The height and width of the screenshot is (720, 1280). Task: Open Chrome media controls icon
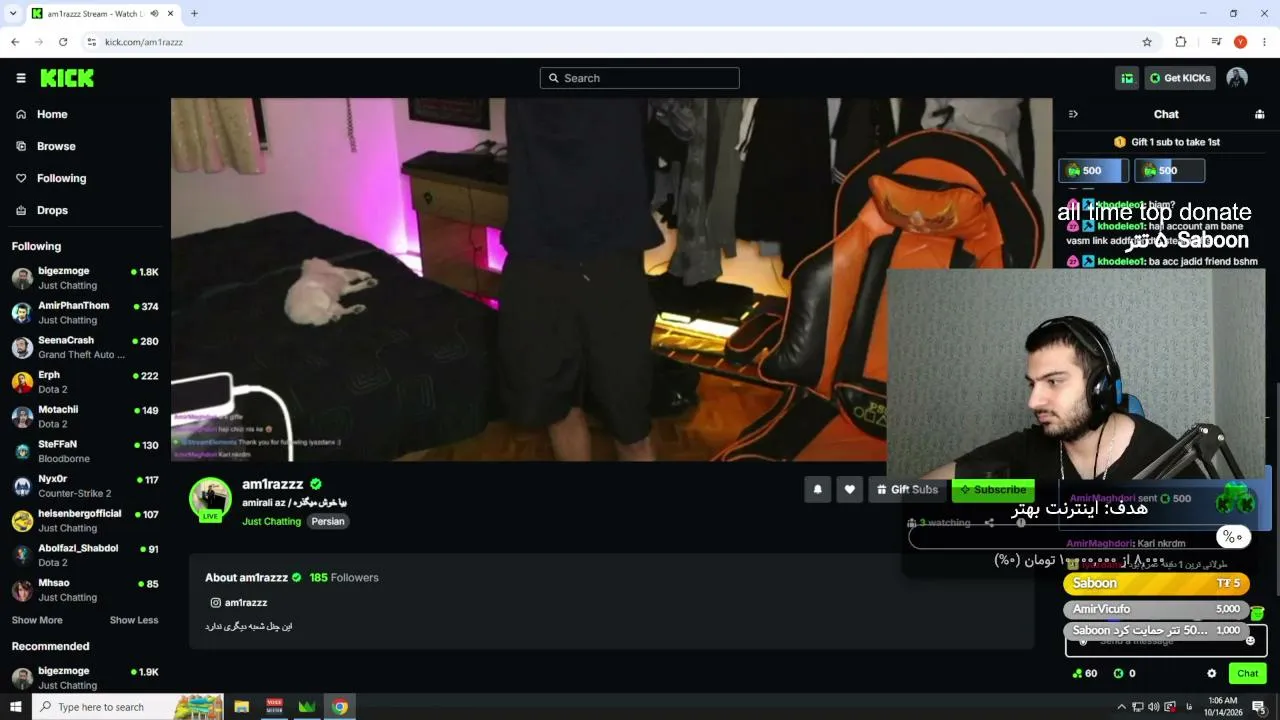pos(1216,42)
